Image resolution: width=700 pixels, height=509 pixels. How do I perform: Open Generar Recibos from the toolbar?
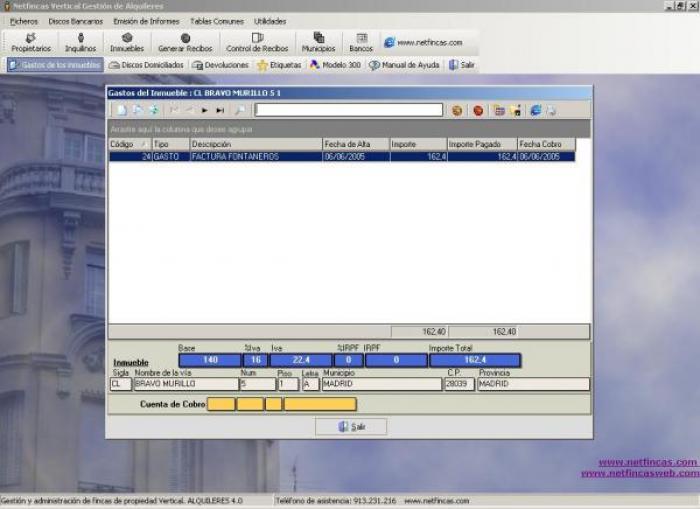point(185,43)
